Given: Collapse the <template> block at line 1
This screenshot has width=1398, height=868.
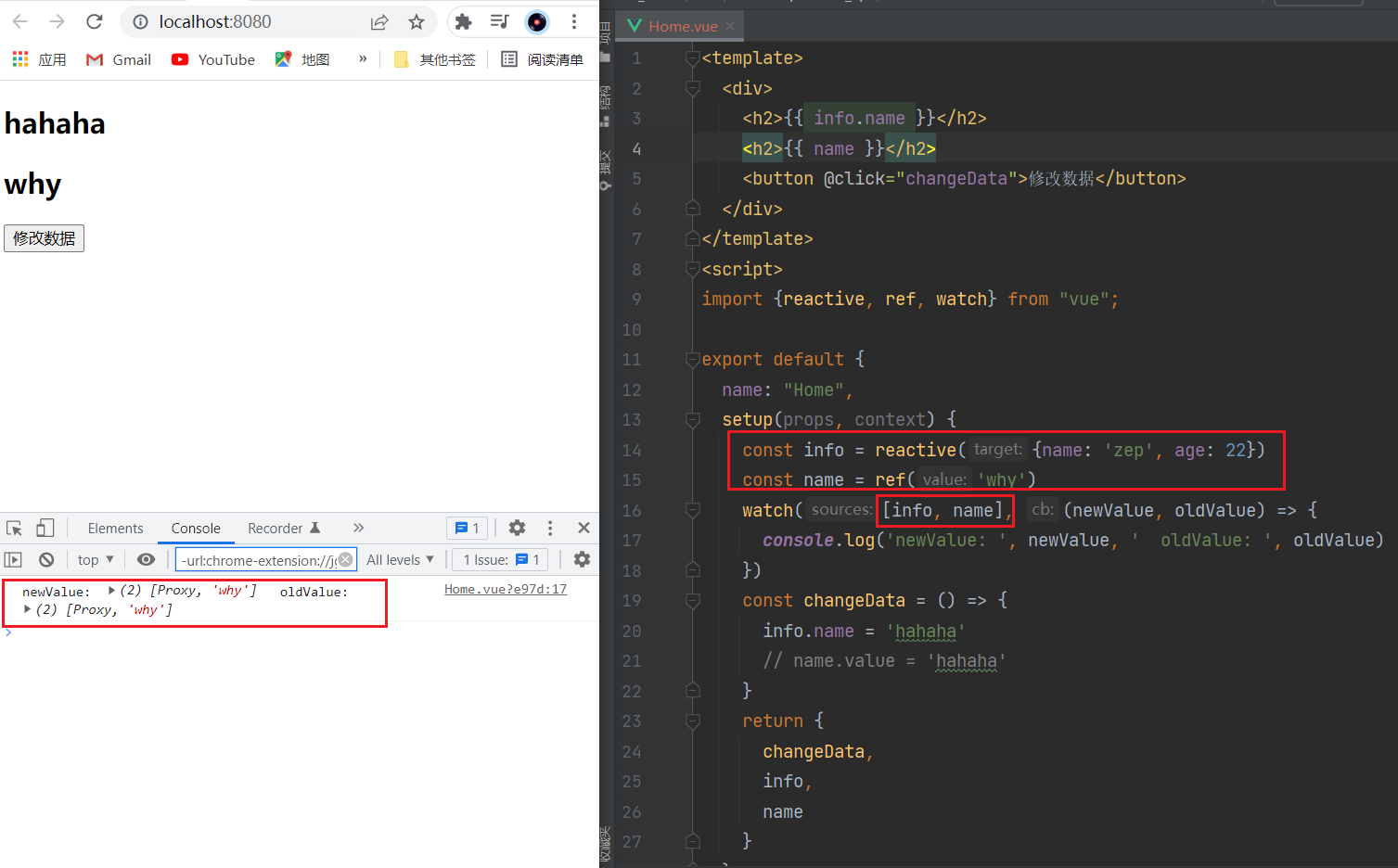Looking at the screenshot, I should point(692,58).
